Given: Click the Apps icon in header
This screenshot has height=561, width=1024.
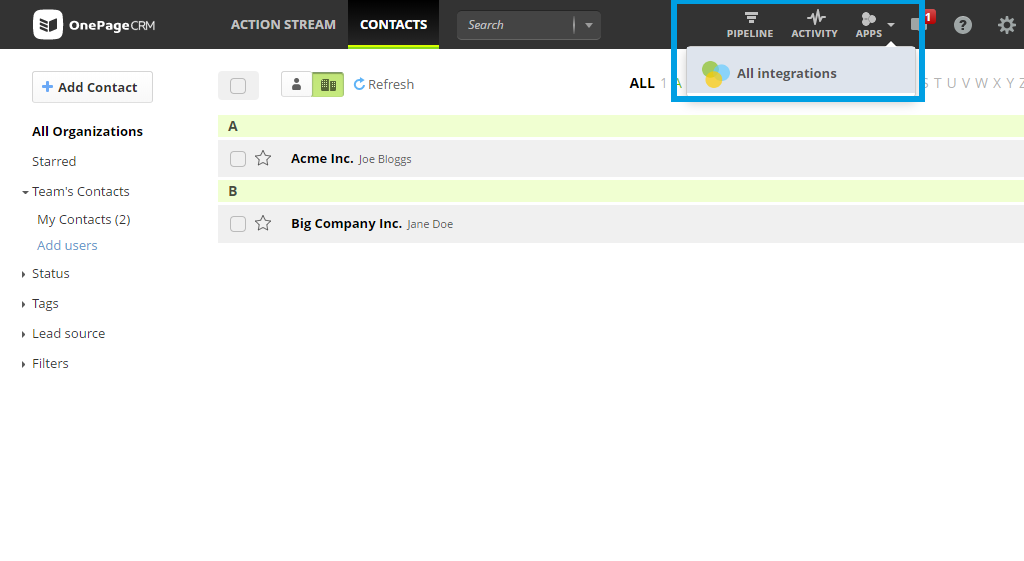Looking at the screenshot, I should tap(869, 24).
